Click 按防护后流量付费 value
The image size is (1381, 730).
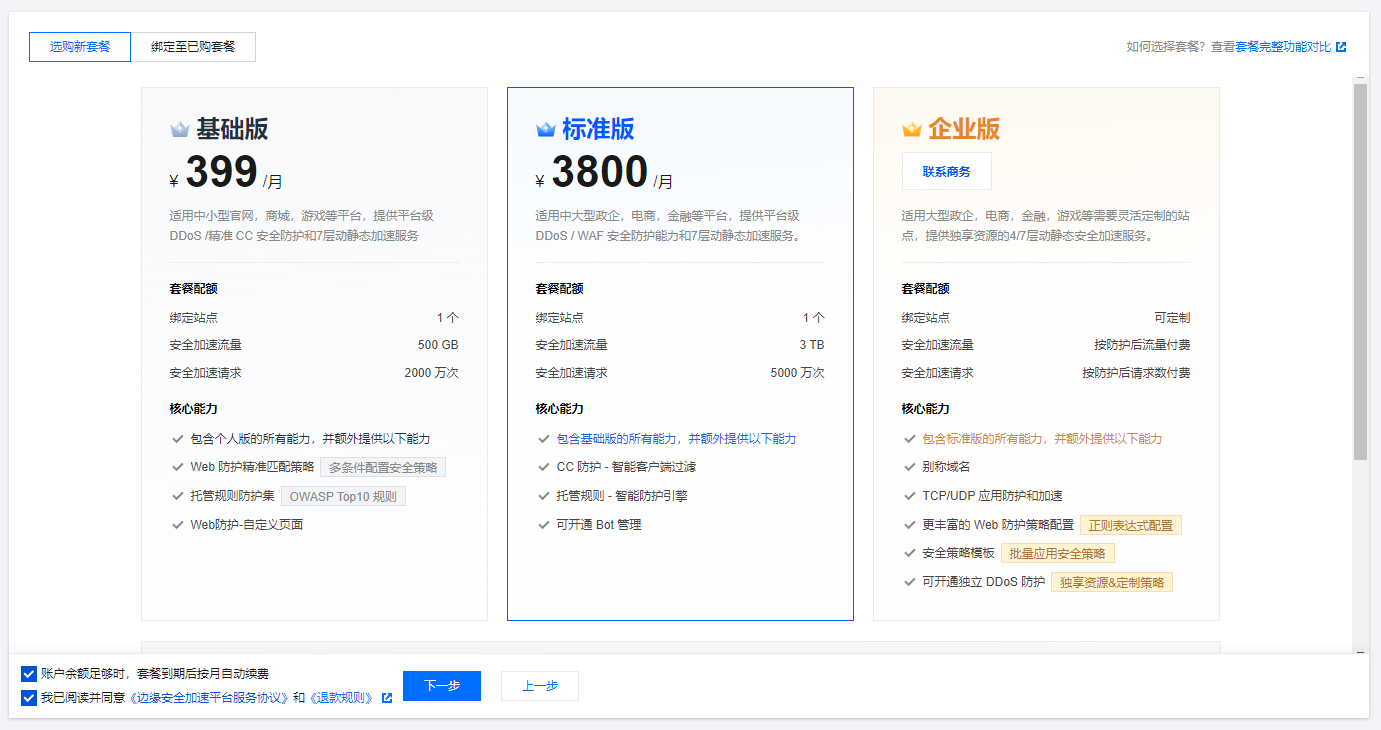1142,345
